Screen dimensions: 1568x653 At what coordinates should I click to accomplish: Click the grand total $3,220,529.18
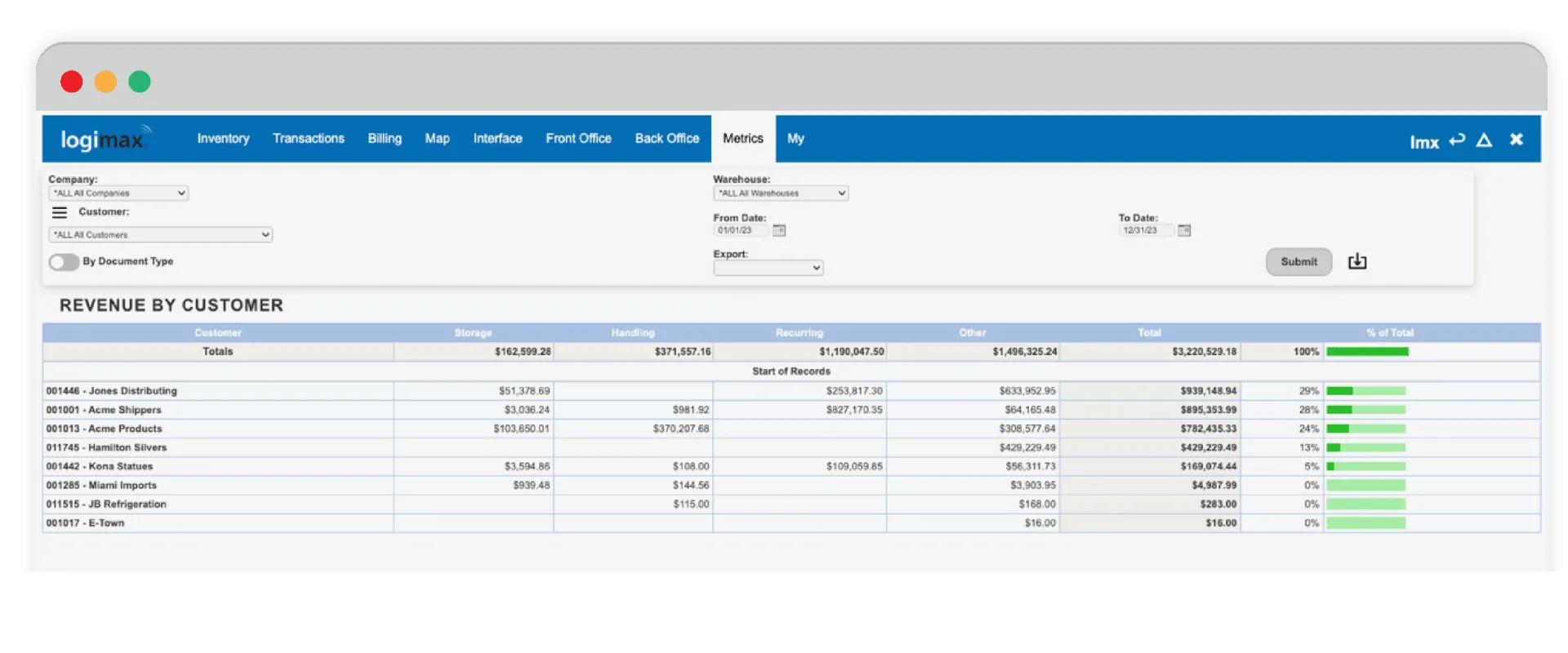(x=1205, y=352)
